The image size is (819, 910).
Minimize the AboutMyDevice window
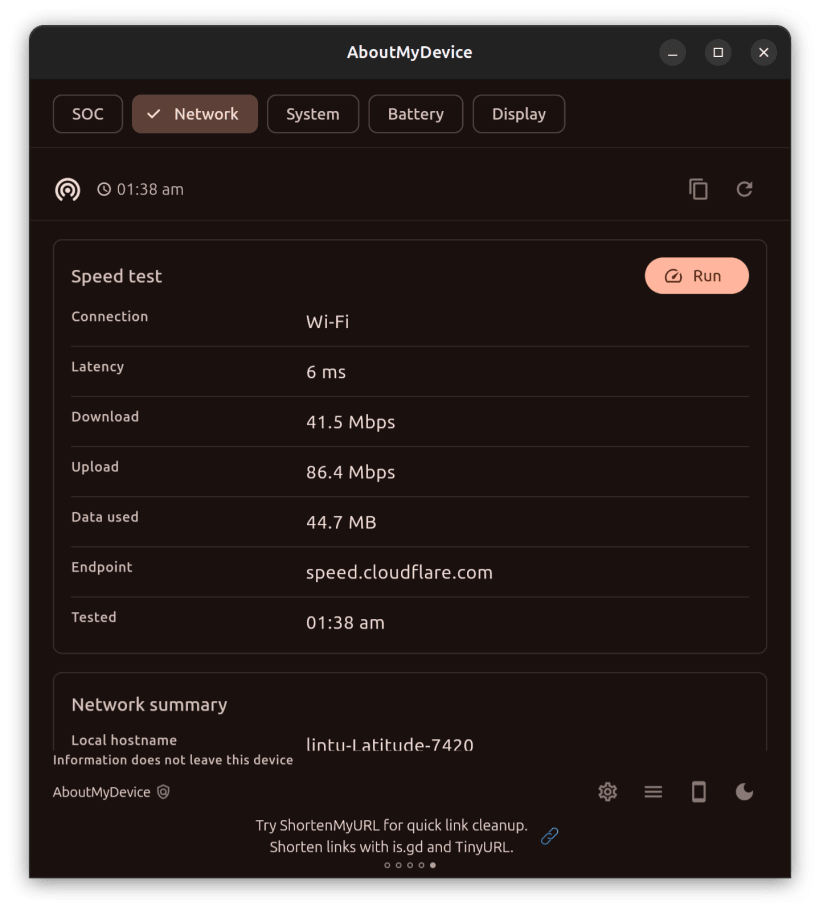[x=673, y=53]
